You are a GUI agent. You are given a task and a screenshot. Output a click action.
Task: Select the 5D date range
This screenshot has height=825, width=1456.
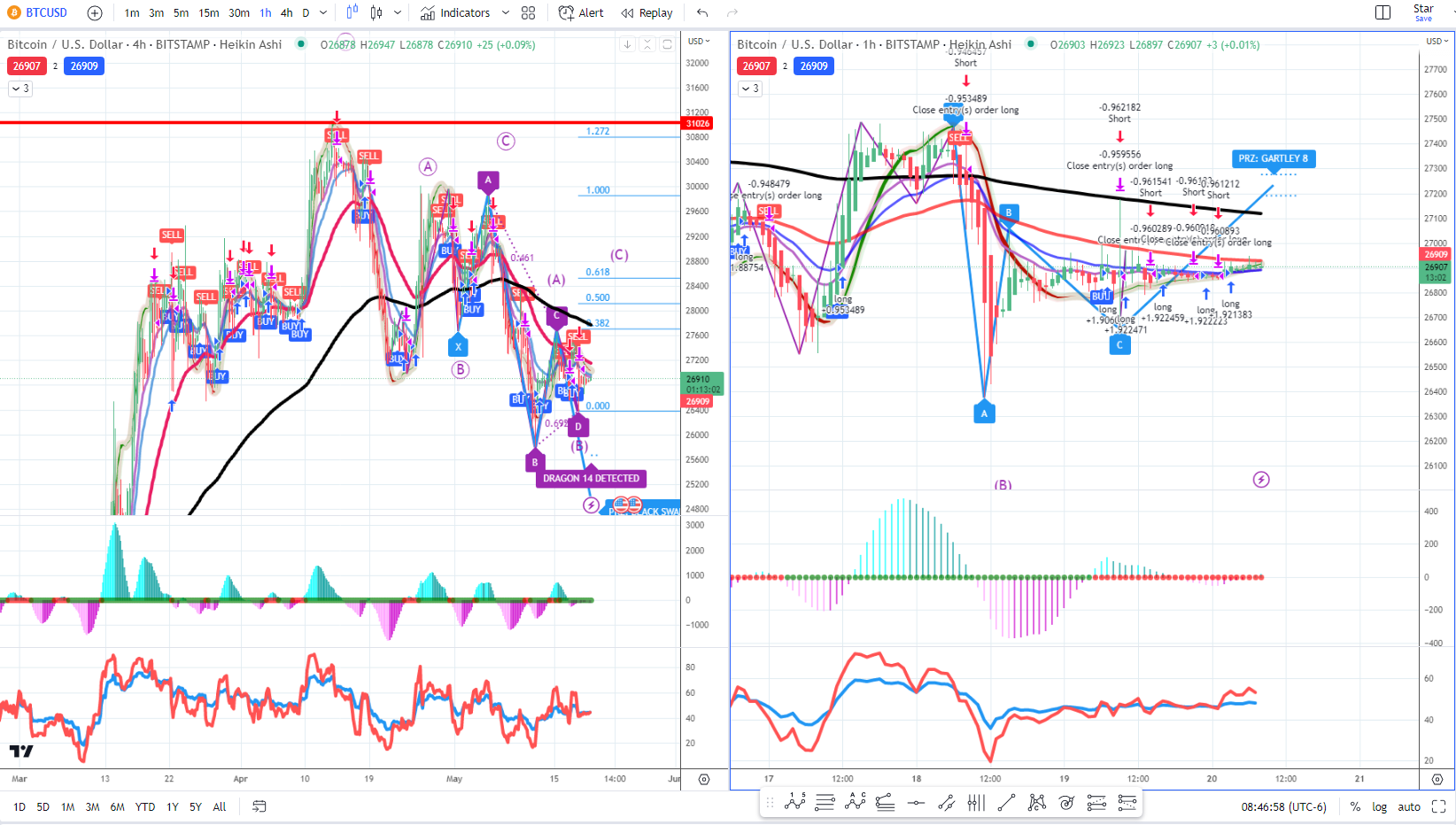43,806
